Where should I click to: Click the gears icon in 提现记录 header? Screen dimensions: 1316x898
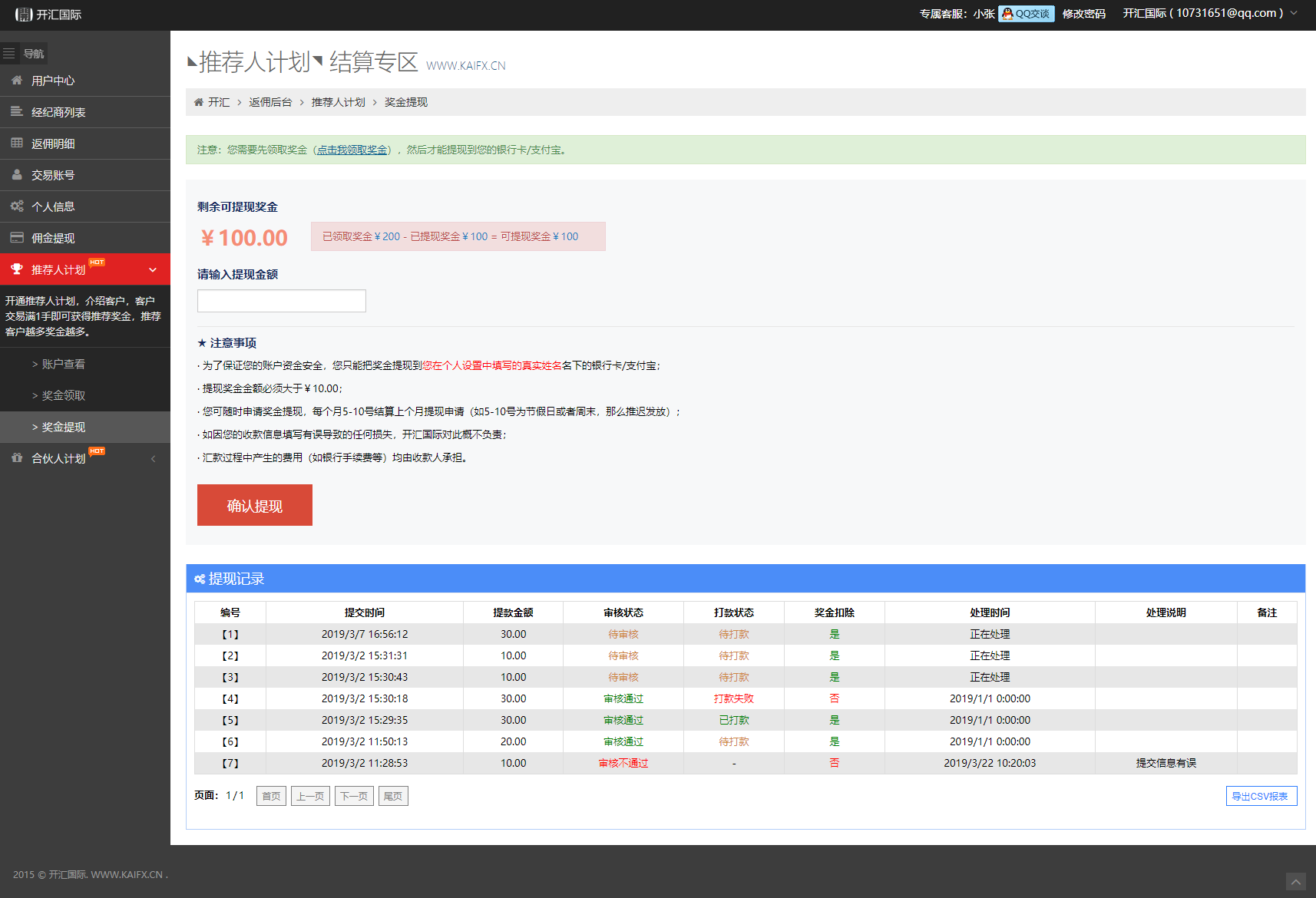200,579
